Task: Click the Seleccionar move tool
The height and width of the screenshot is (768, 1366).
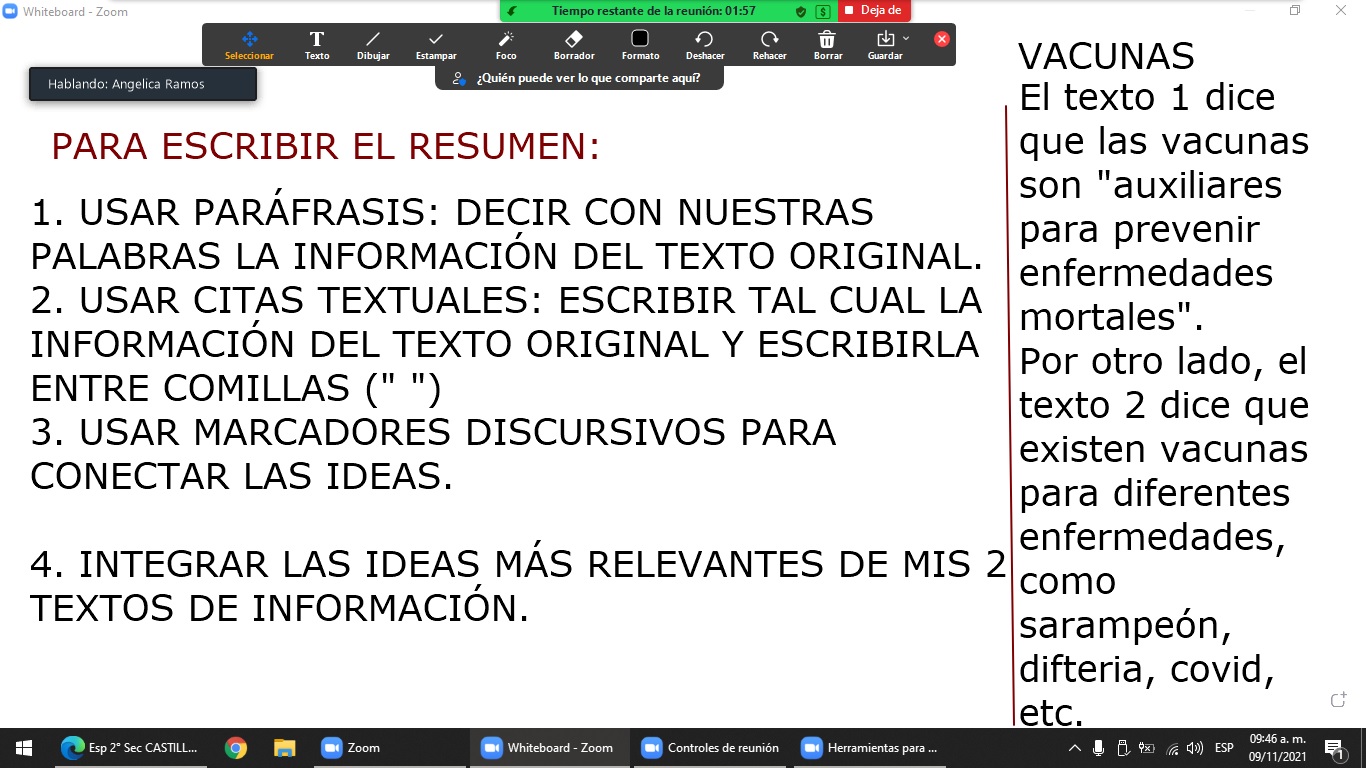Action: coord(249,44)
